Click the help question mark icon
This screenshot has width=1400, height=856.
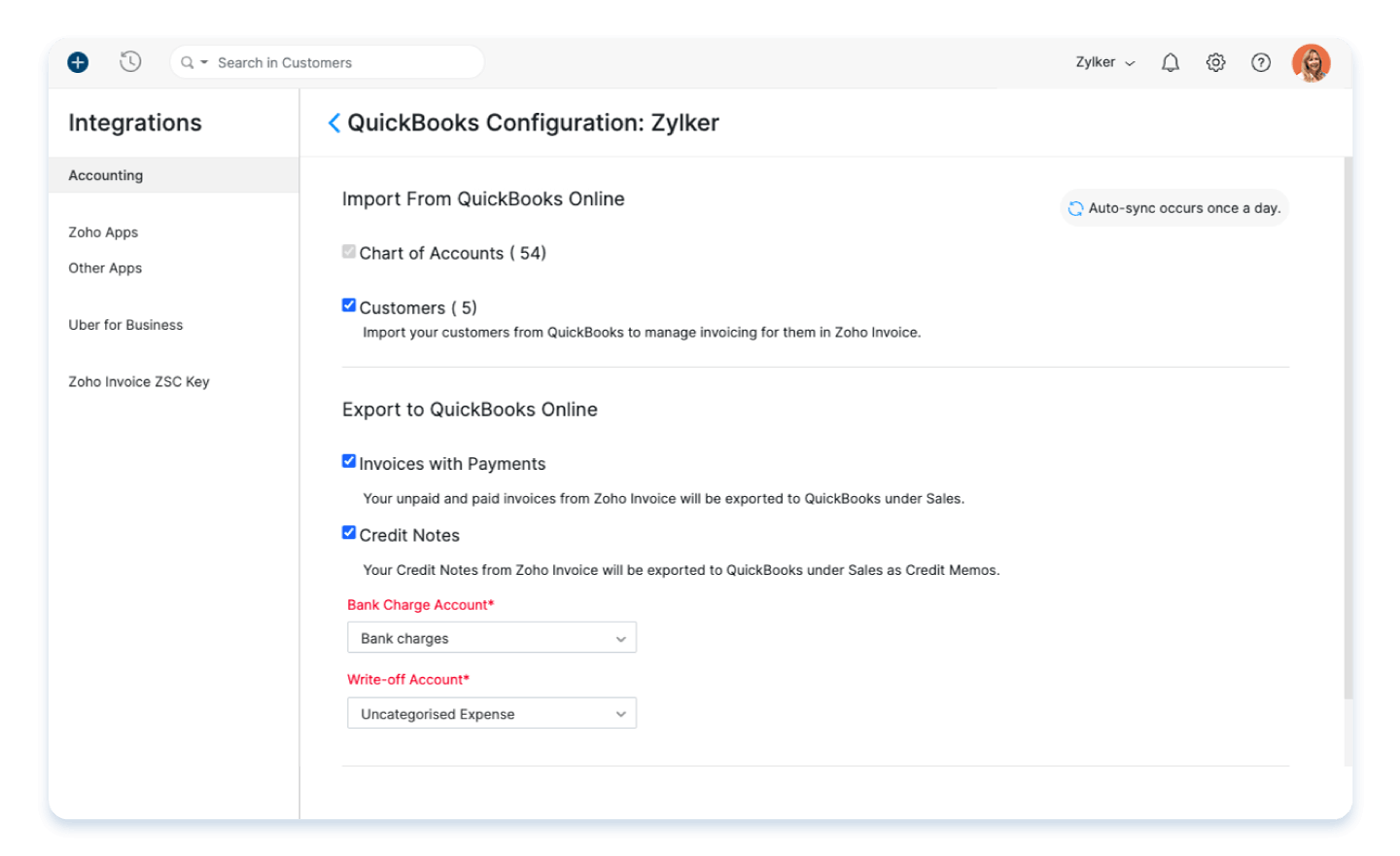(x=1260, y=61)
